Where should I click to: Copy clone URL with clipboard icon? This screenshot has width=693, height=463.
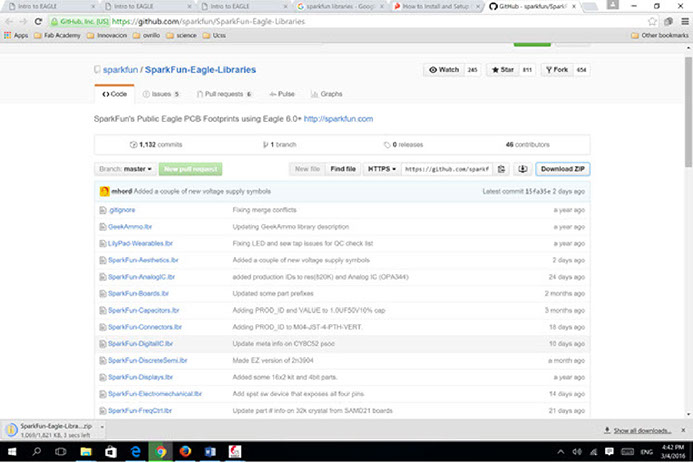point(501,169)
